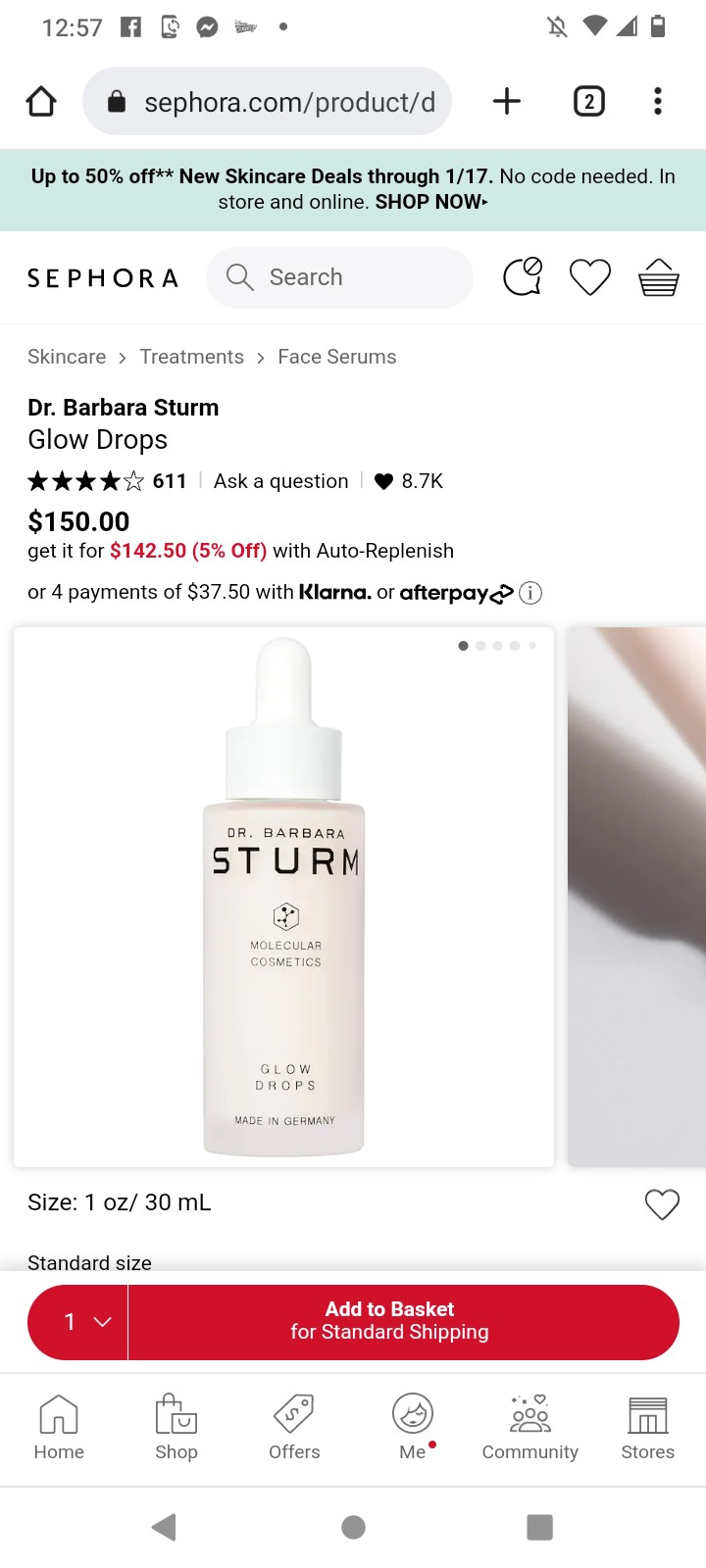Select the second image carousel dot
706x1568 pixels.
pos(480,646)
